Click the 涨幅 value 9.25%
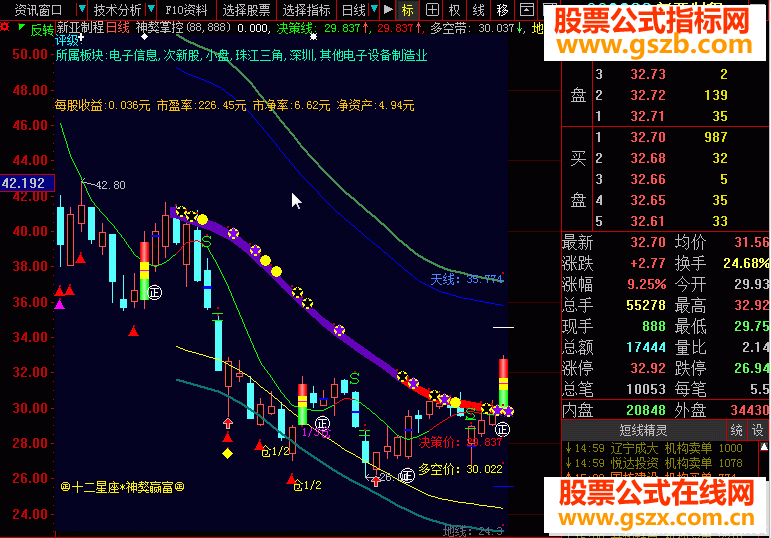Screen dimensions: 771x538 (647, 284)
